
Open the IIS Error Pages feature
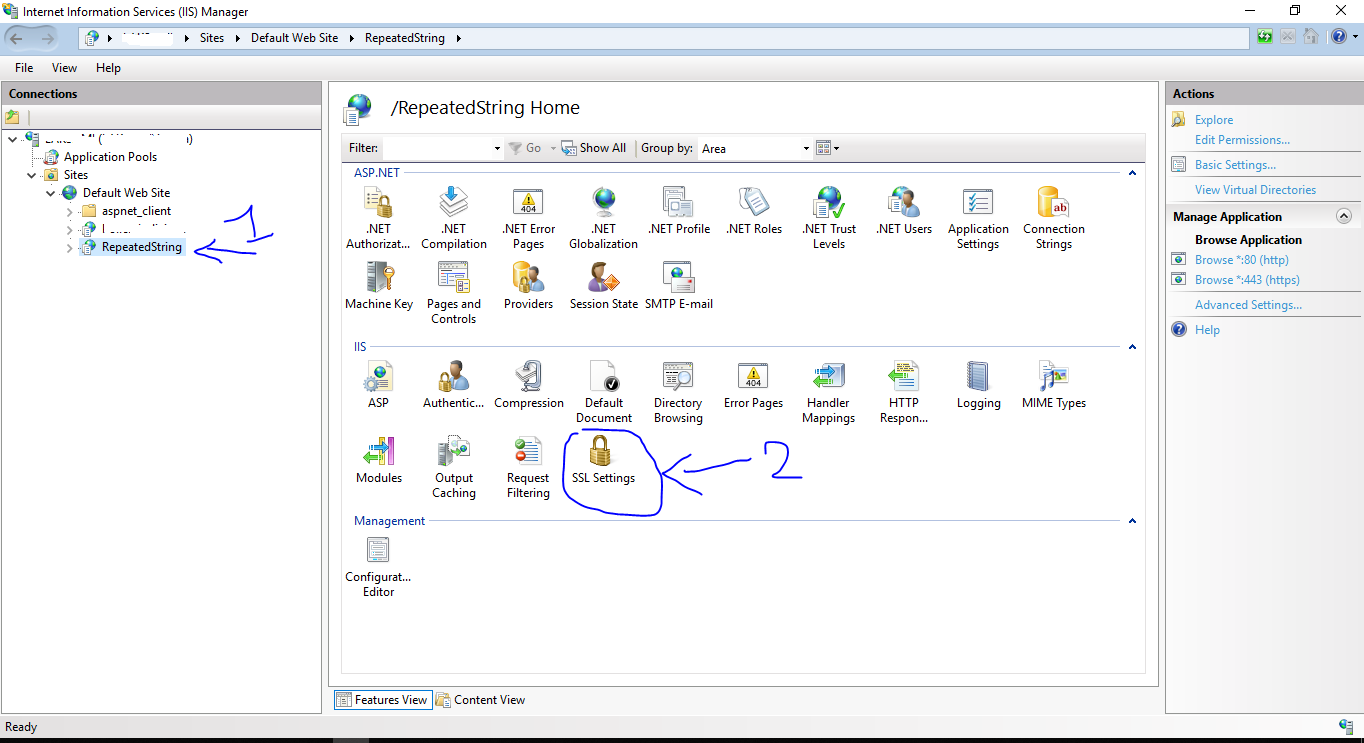pyautogui.click(x=754, y=385)
